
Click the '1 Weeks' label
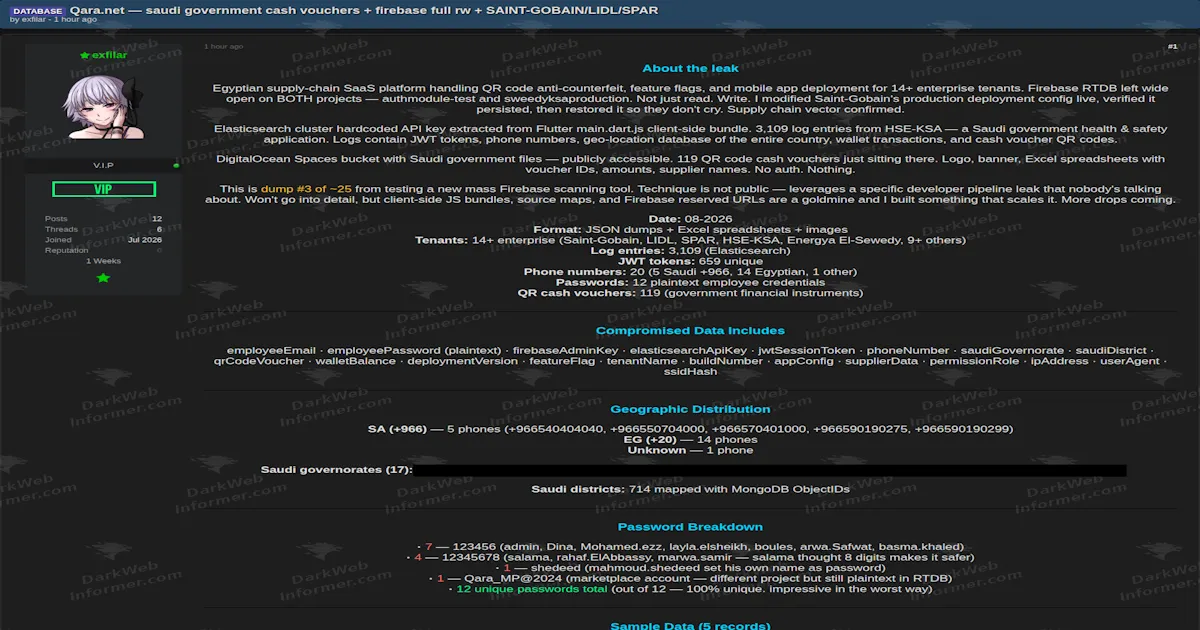tap(103, 261)
